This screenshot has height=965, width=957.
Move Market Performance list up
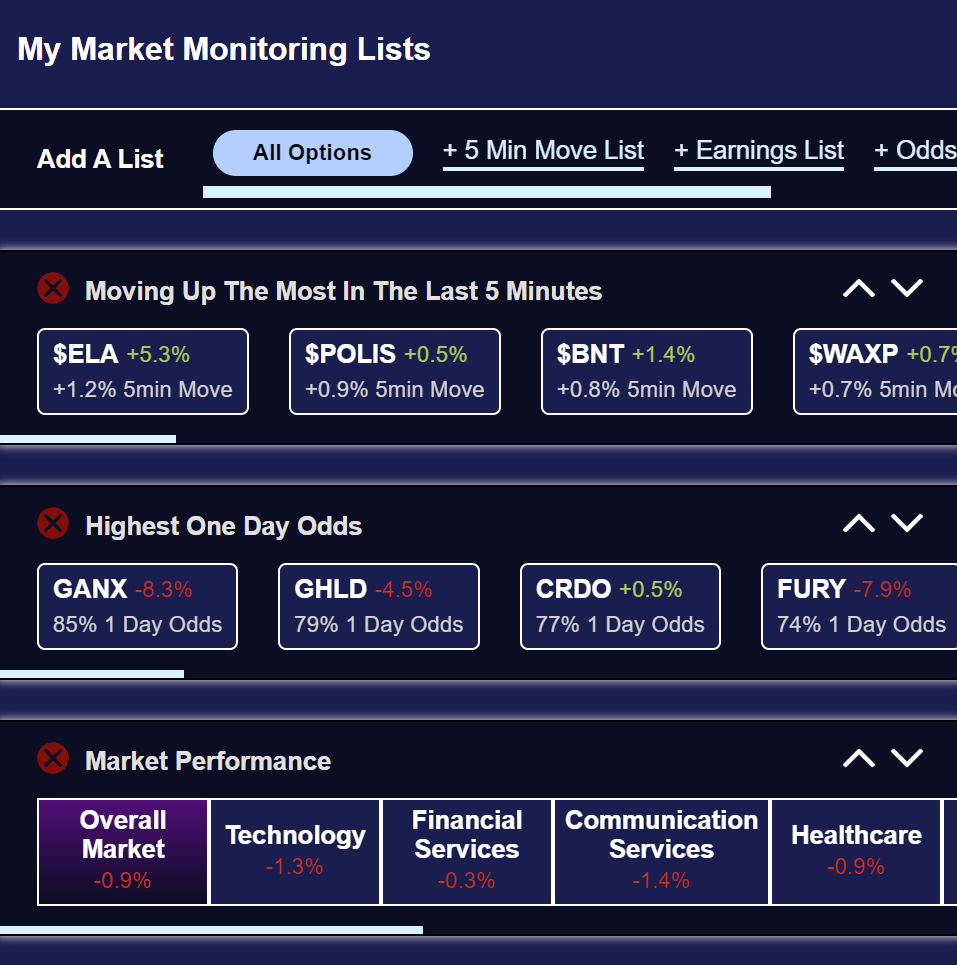pos(859,758)
